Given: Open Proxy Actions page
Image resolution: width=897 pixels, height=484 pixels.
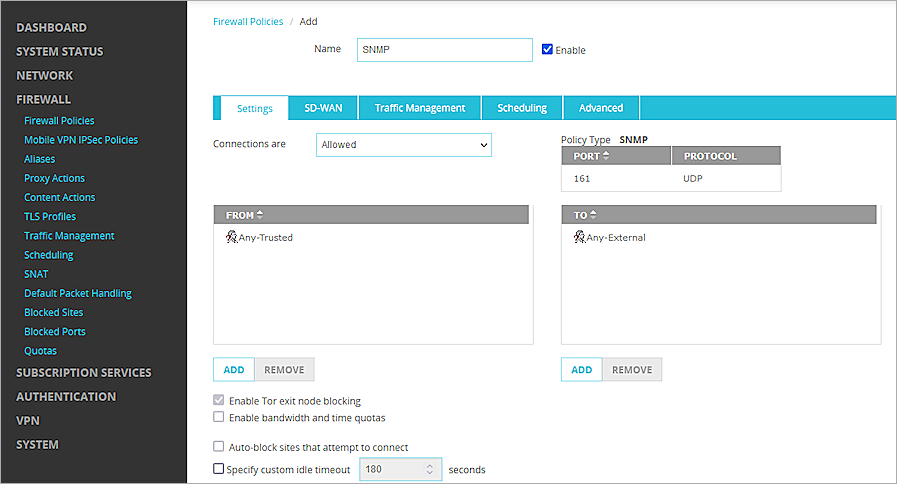Looking at the screenshot, I should point(54,178).
